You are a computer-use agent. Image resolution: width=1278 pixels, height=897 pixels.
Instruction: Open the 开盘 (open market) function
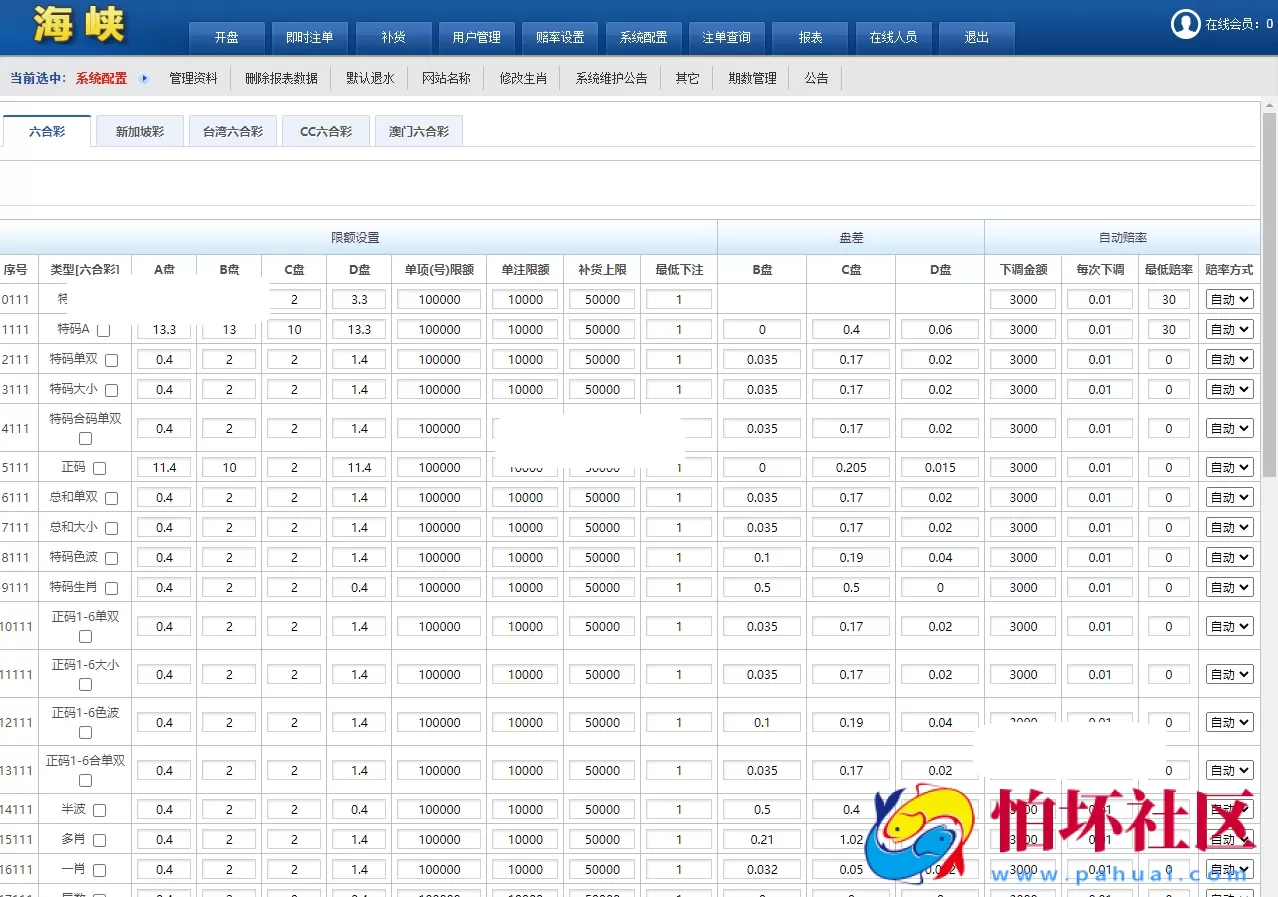pos(226,37)
